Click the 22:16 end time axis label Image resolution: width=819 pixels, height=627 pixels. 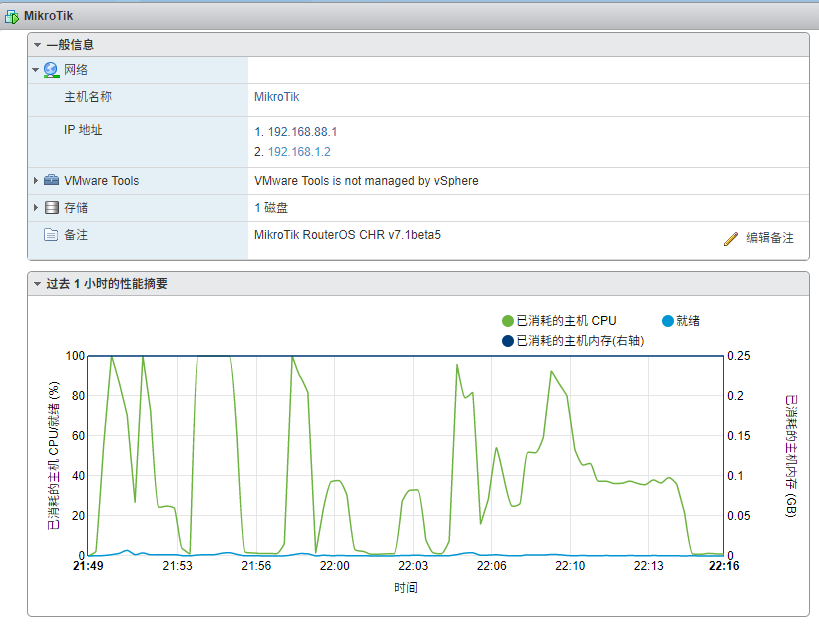click(x=722, y=566)
